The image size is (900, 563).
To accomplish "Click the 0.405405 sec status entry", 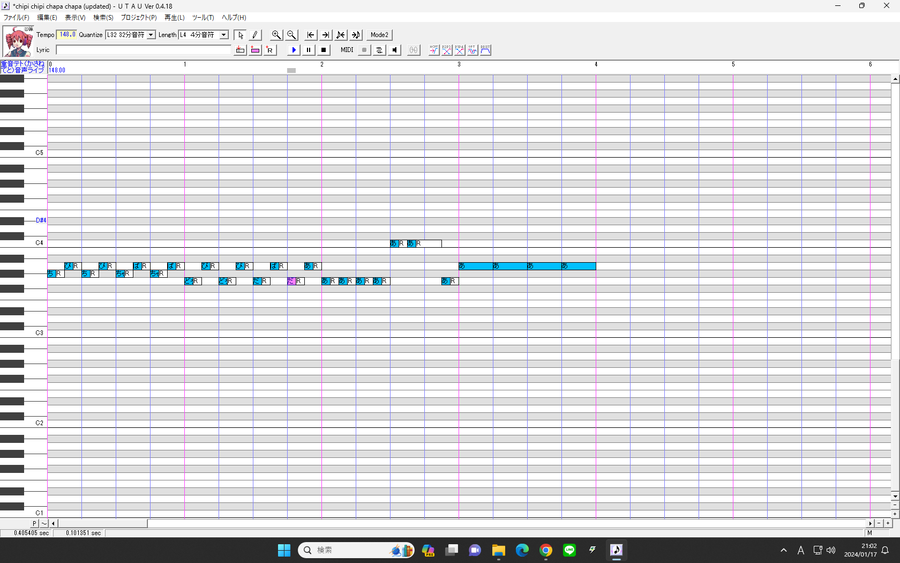I will coord(32,533).
